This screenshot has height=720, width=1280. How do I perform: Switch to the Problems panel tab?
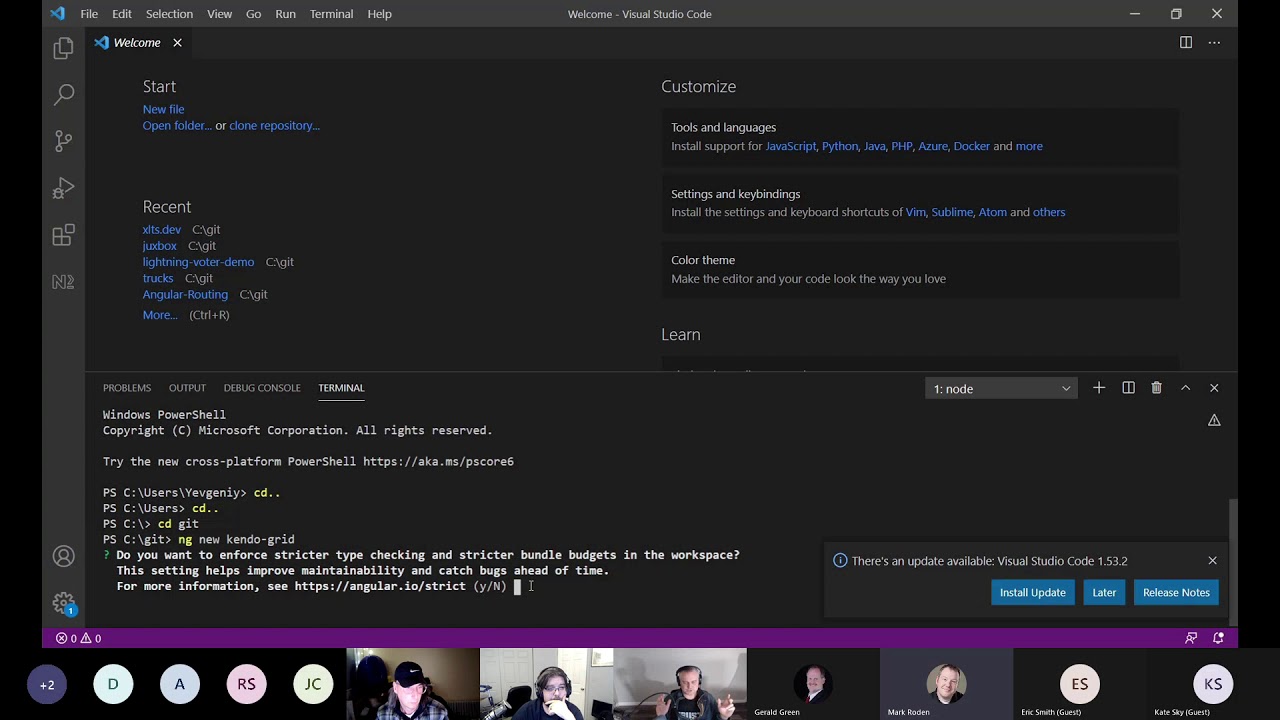(127, 388)
